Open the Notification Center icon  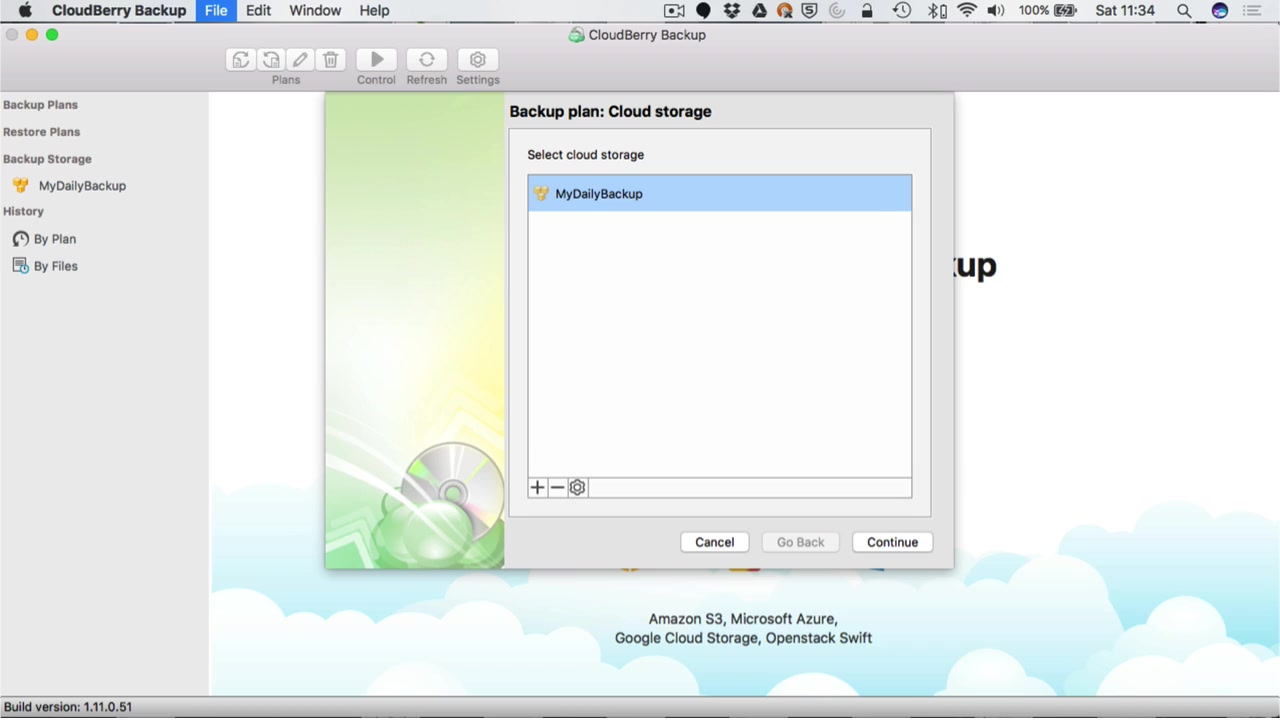tap(1253, 11)
